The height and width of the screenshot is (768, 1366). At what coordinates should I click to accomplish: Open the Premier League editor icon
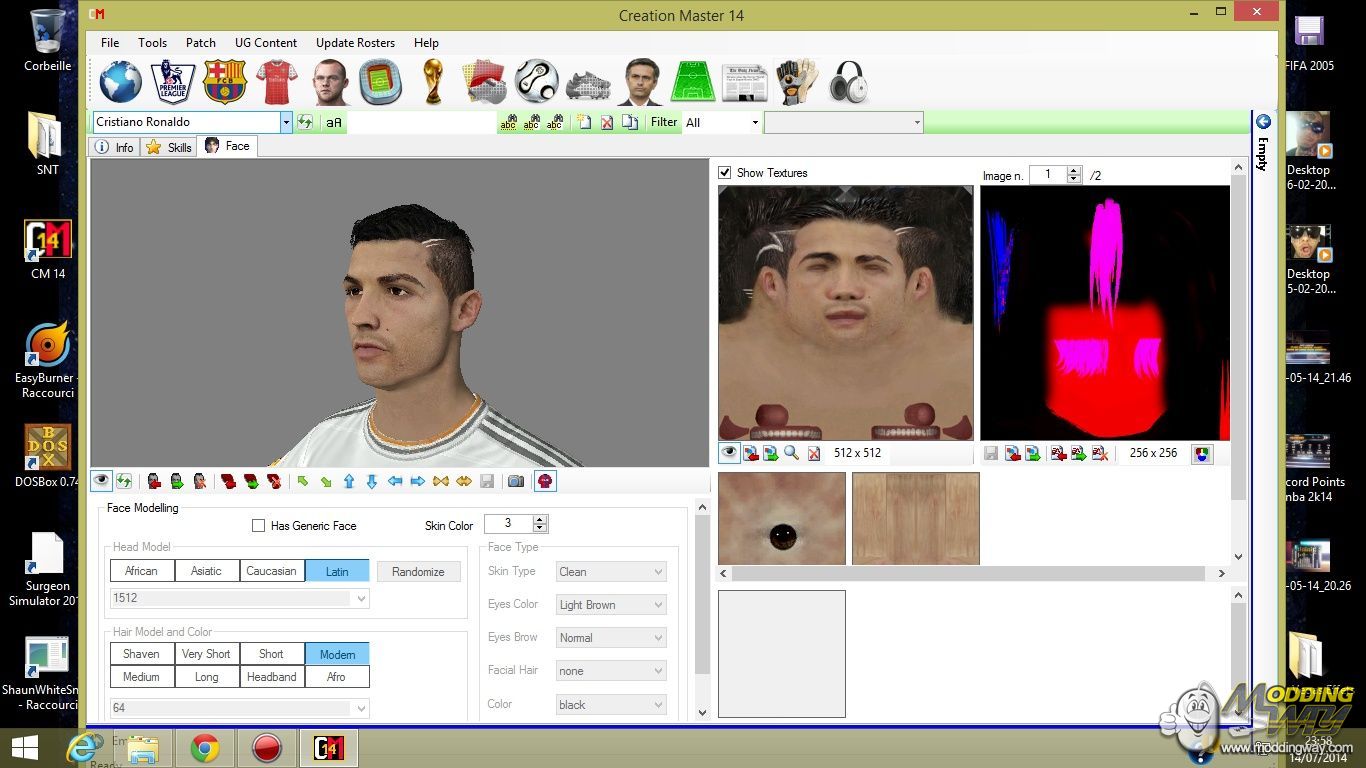coord(172,82)
